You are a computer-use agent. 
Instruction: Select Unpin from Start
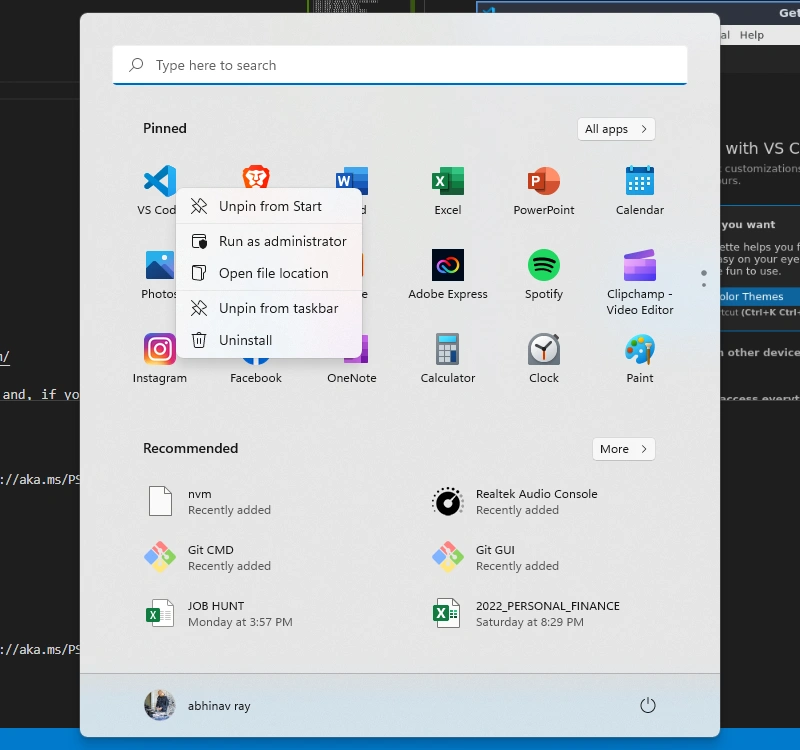click(x=269, y=206)
